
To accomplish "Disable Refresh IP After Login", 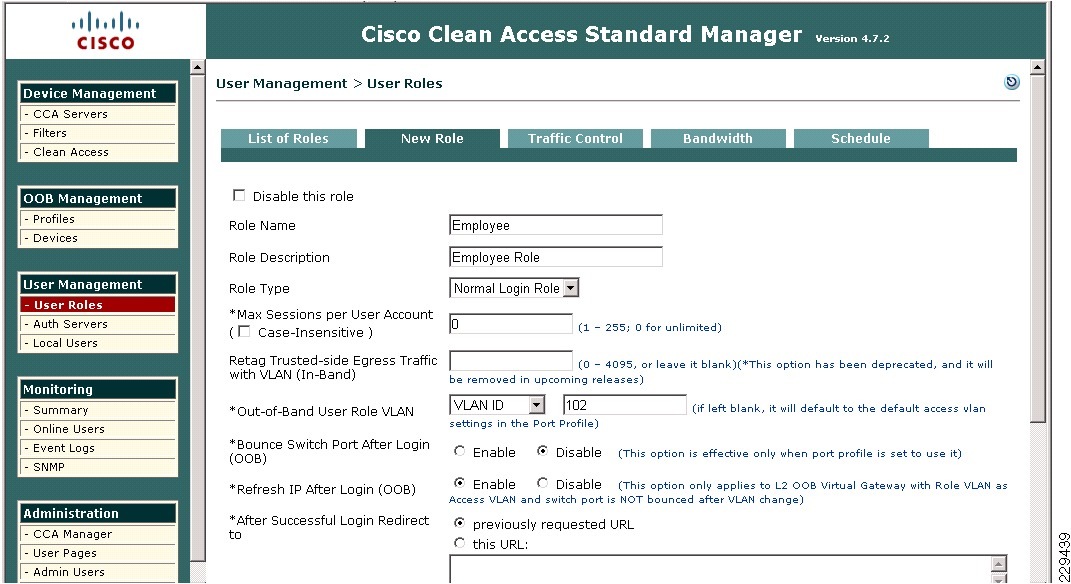I will click(542, 484).
